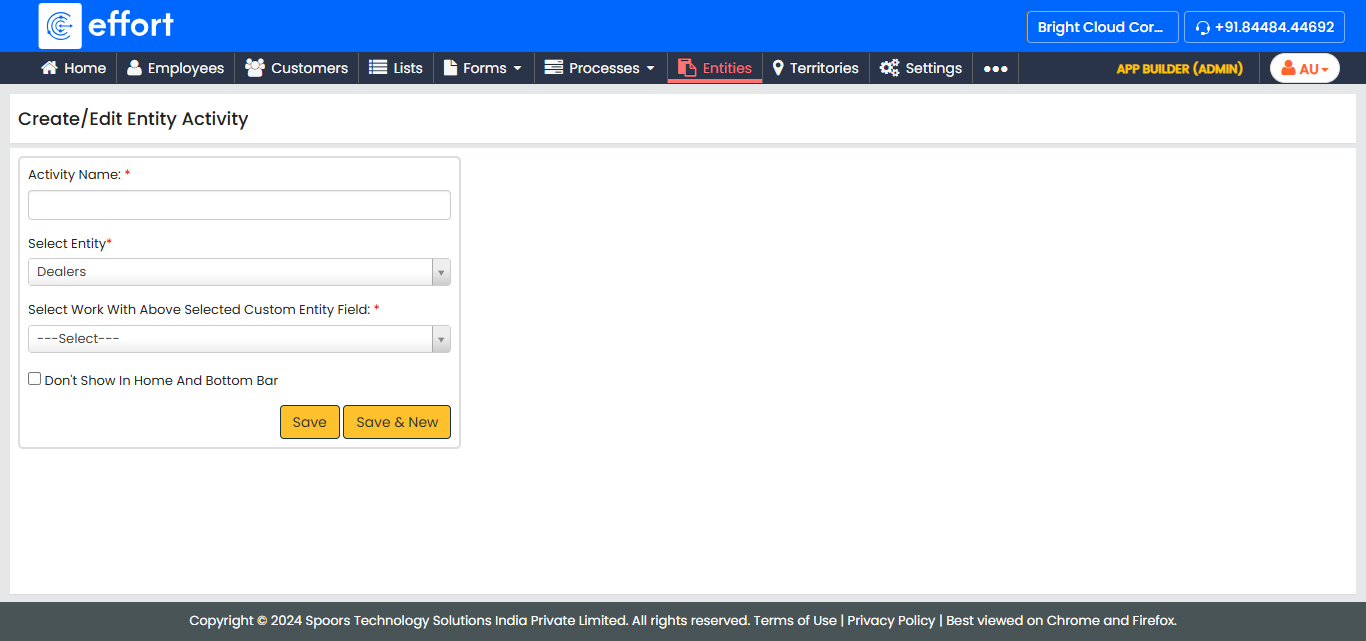The height and width of the screenshot is (641, 1366).
Task: Tick Don't Show In Home And Bottom Bar
Action: [35, 379]
